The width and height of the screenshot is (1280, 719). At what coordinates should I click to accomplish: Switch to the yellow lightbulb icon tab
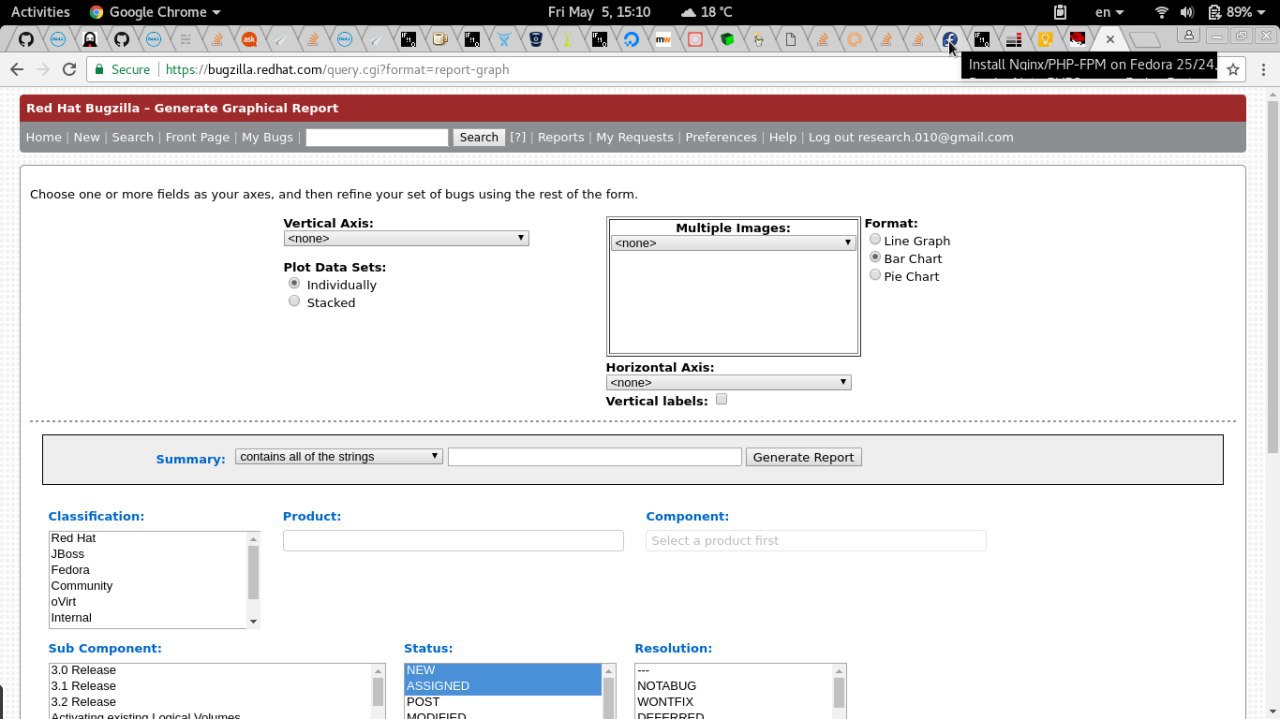click(1045, 40)
